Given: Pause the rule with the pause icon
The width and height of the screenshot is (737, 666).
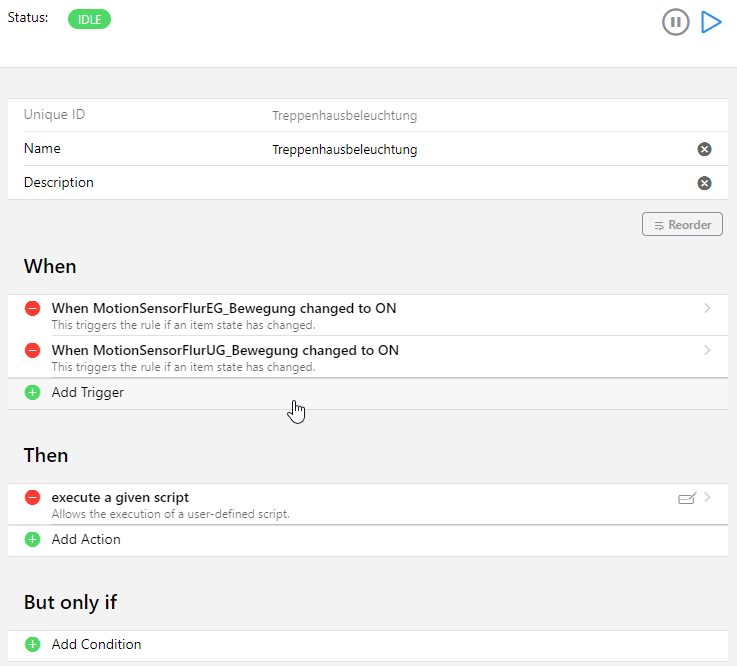Looking at the screenshot, I should 675,22.
